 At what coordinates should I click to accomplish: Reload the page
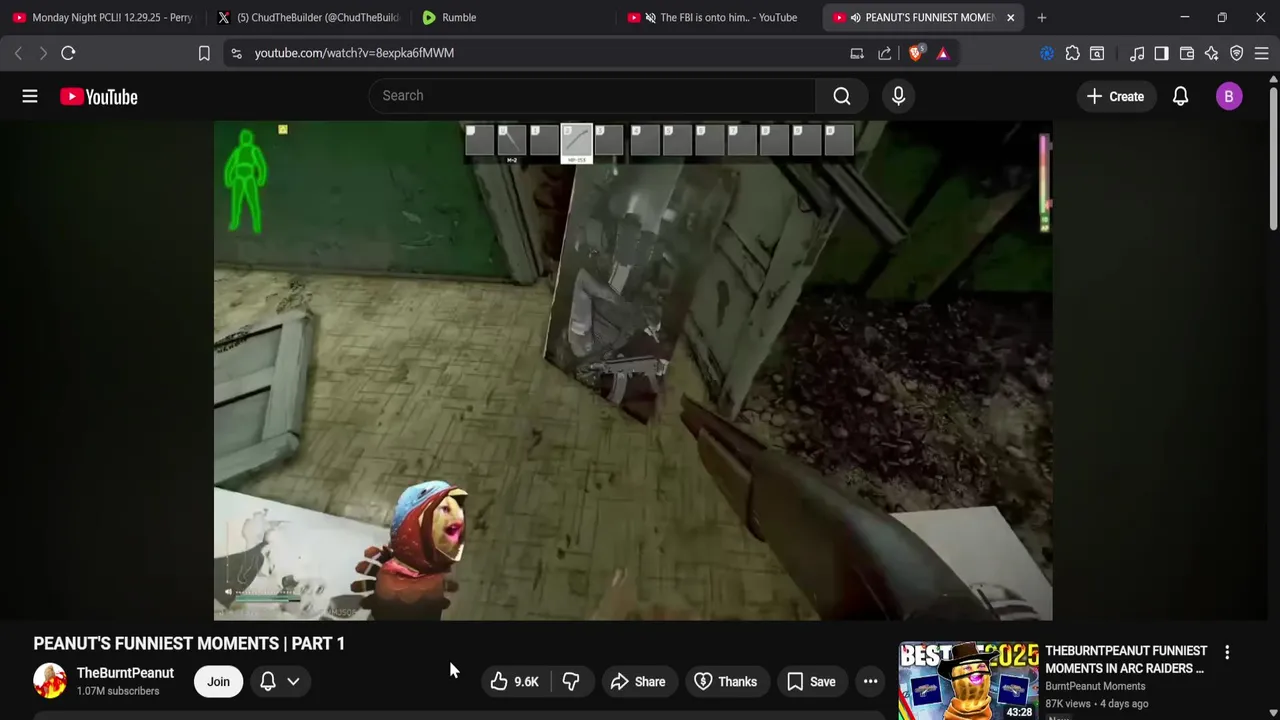pyautogui.click(x=68, y=53)
